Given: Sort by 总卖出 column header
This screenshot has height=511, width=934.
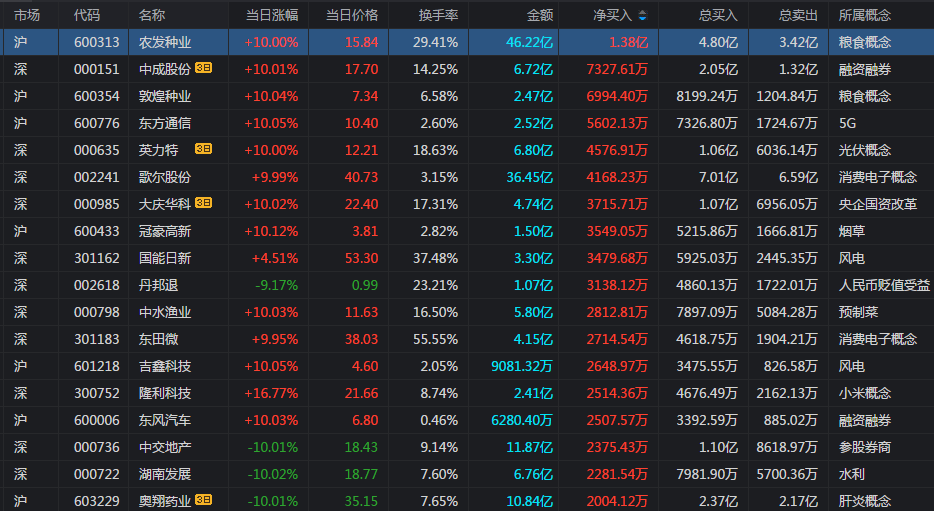Looking at the screenshot, I should tap(798, 15).
